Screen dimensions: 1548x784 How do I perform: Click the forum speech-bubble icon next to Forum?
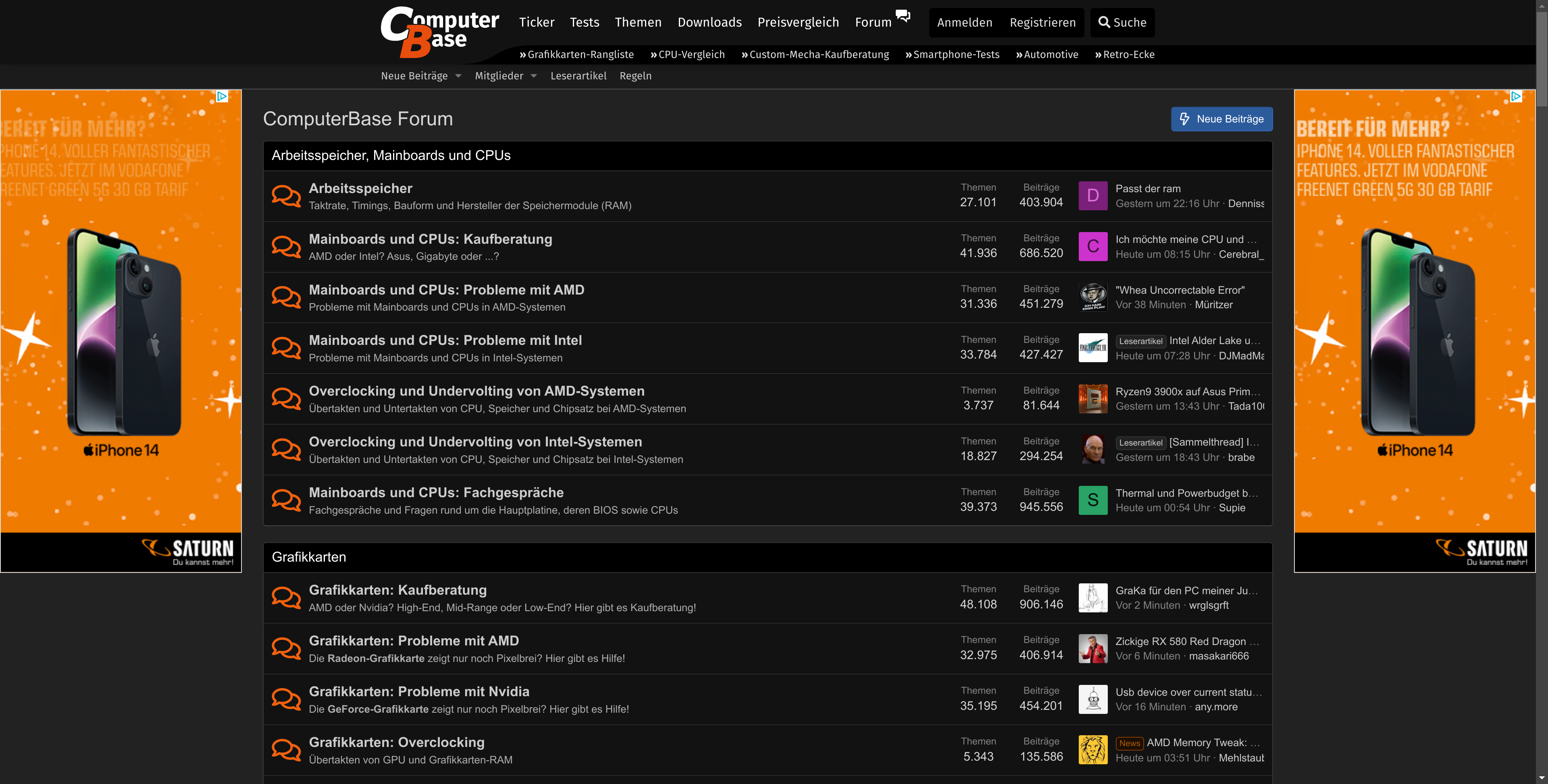[x=903, y=16]
